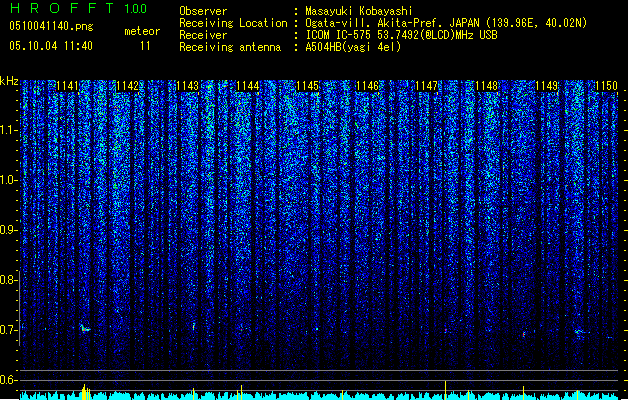Click the Receiving Location label
Screen dimensions: 629x400
point(233,23)
